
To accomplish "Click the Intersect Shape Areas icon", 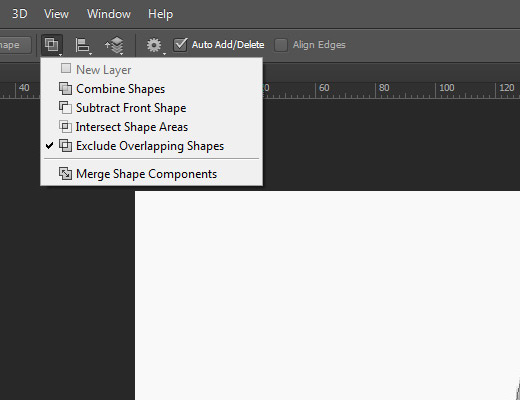I will tap(65, 127).
